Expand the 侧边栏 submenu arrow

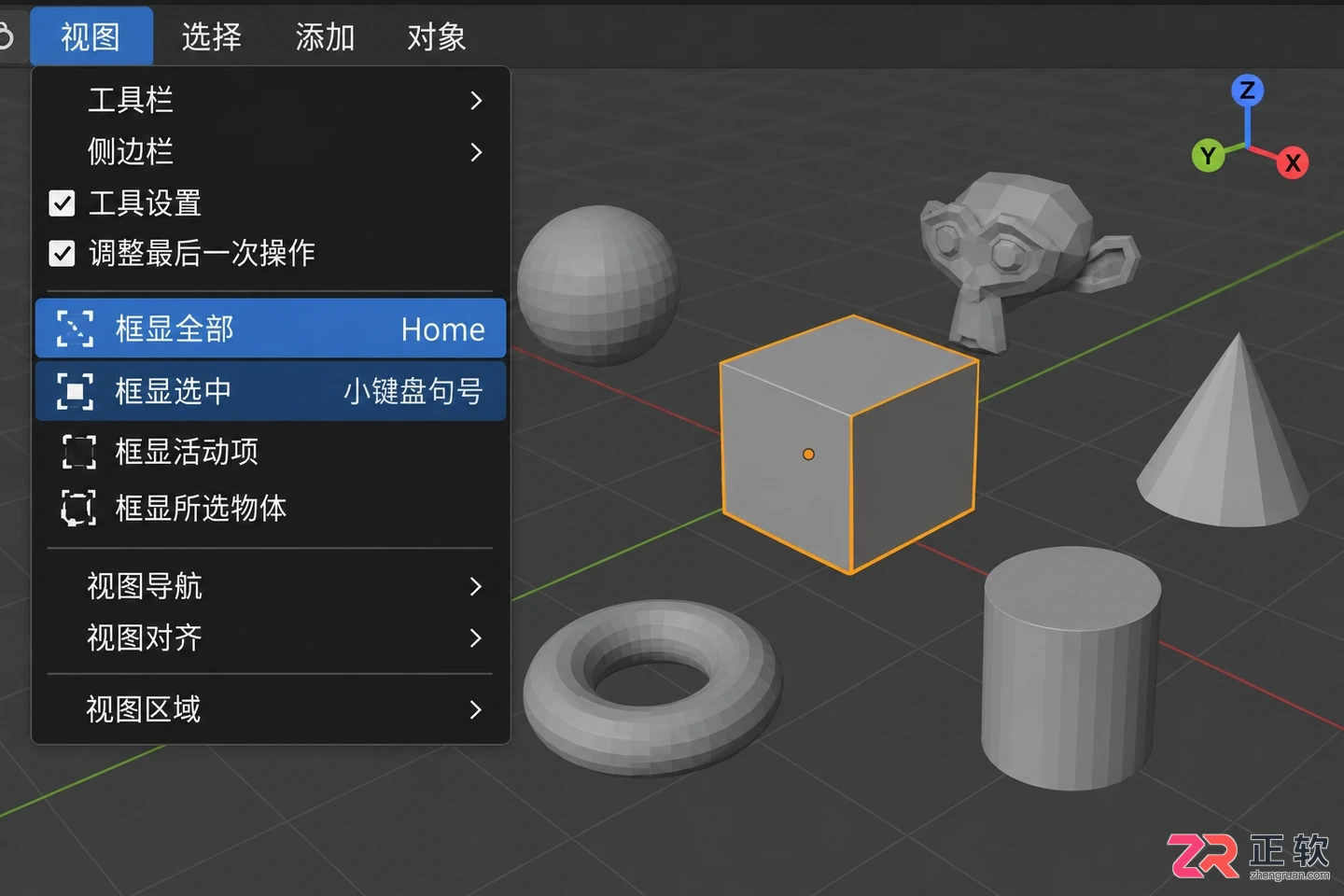click(476, 151)
